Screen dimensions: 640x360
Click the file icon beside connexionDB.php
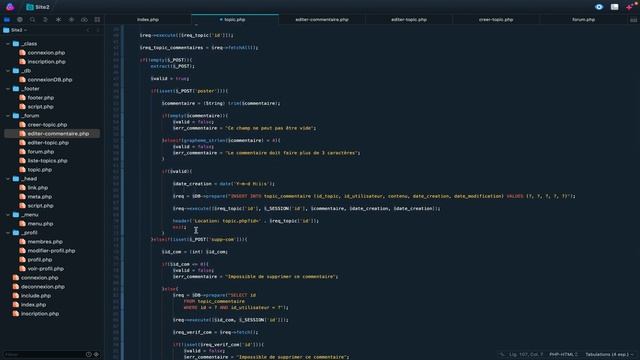click(22, 80)
